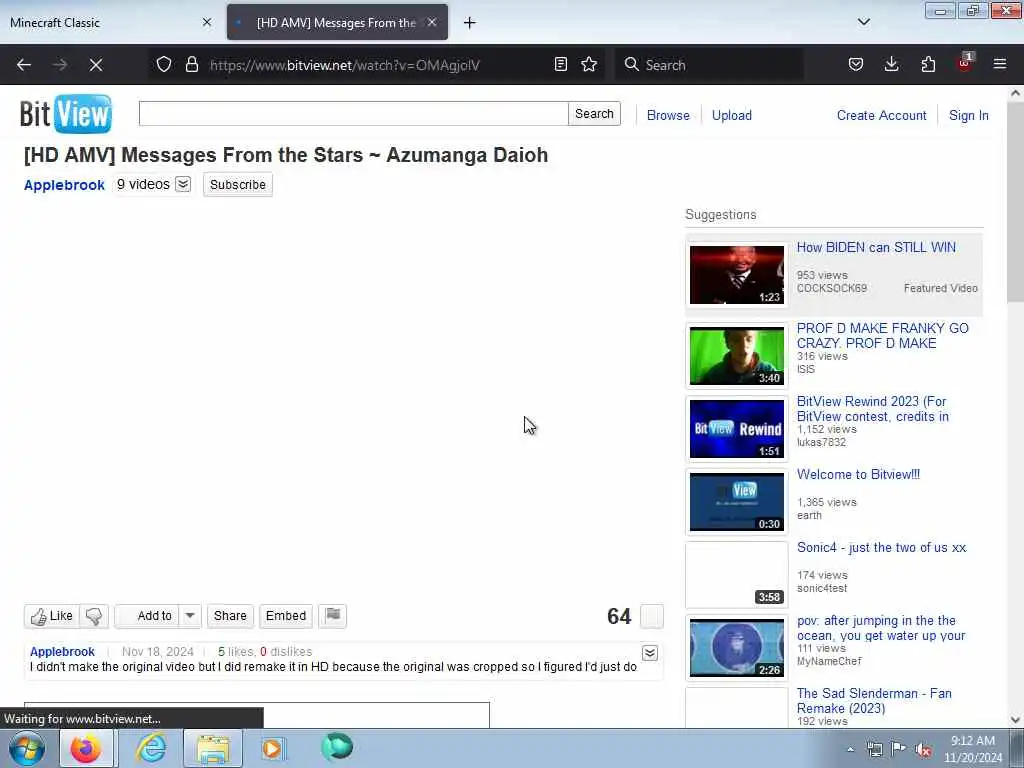
Task: Click the Embed button
Action: (285, 616)
